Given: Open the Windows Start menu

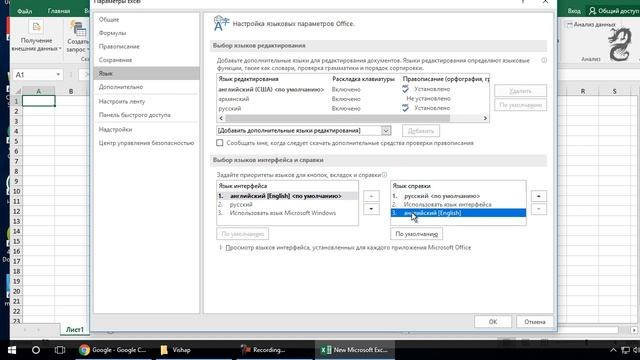Looking at the screenshot, I should (12, 350).
